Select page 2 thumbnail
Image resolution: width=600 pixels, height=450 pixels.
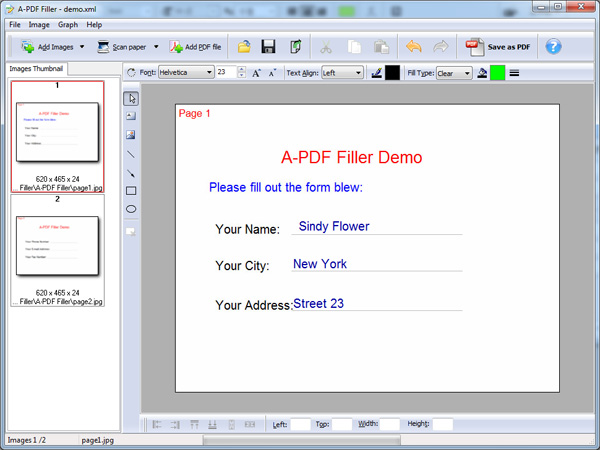coord(57,250)
